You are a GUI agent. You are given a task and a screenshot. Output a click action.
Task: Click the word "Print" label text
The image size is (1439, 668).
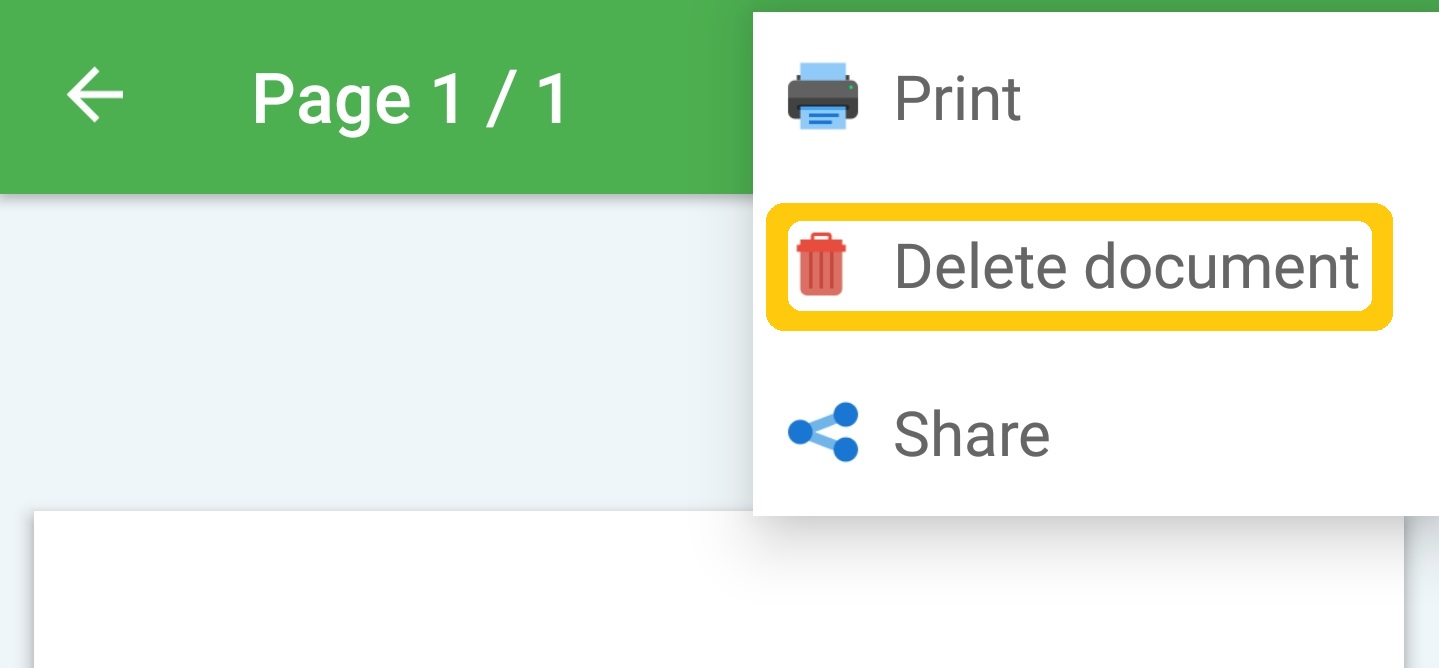pyautogui.click(x=957, y=98)
